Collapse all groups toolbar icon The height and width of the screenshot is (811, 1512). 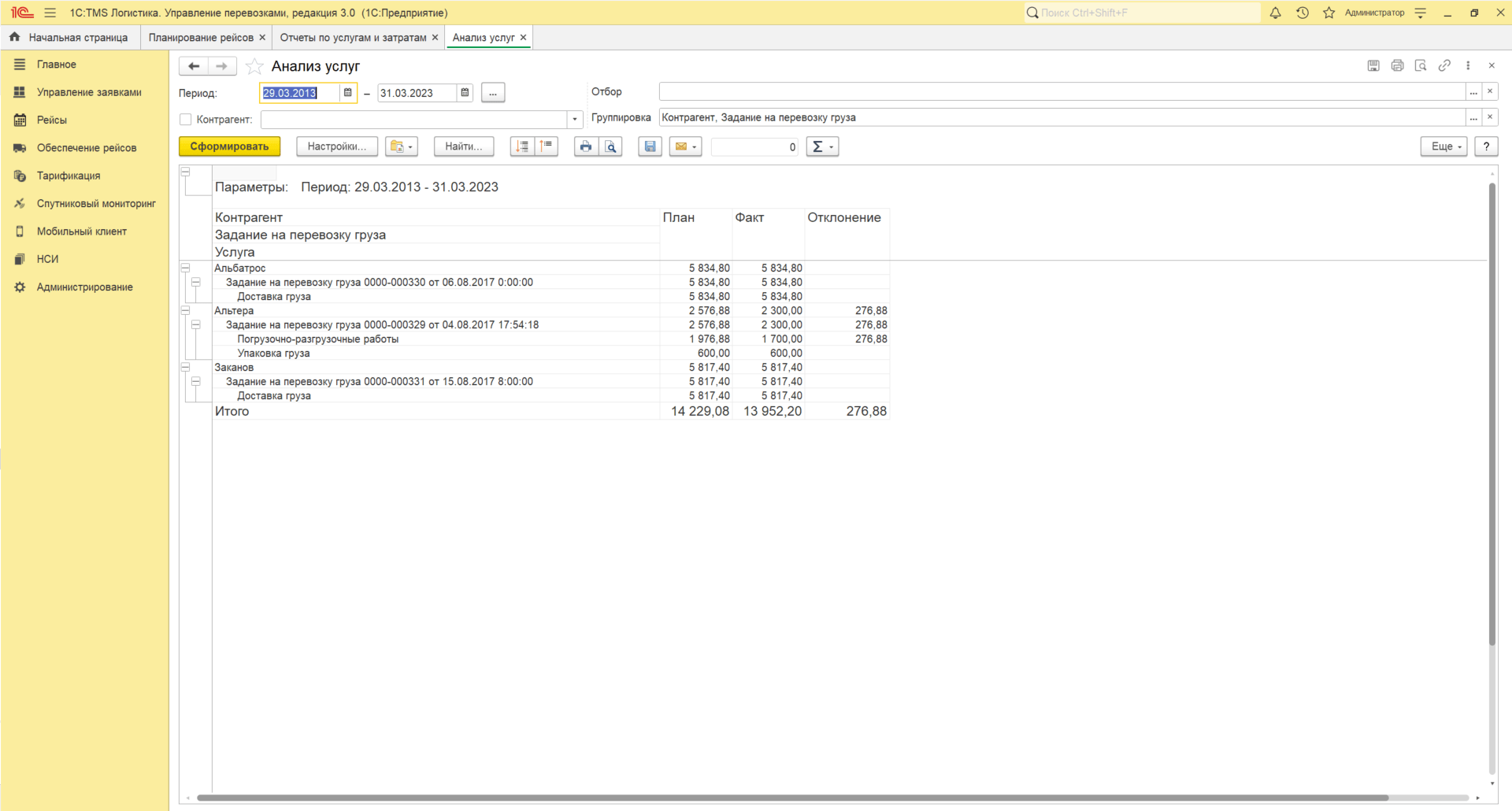click(x=547, y=146)
